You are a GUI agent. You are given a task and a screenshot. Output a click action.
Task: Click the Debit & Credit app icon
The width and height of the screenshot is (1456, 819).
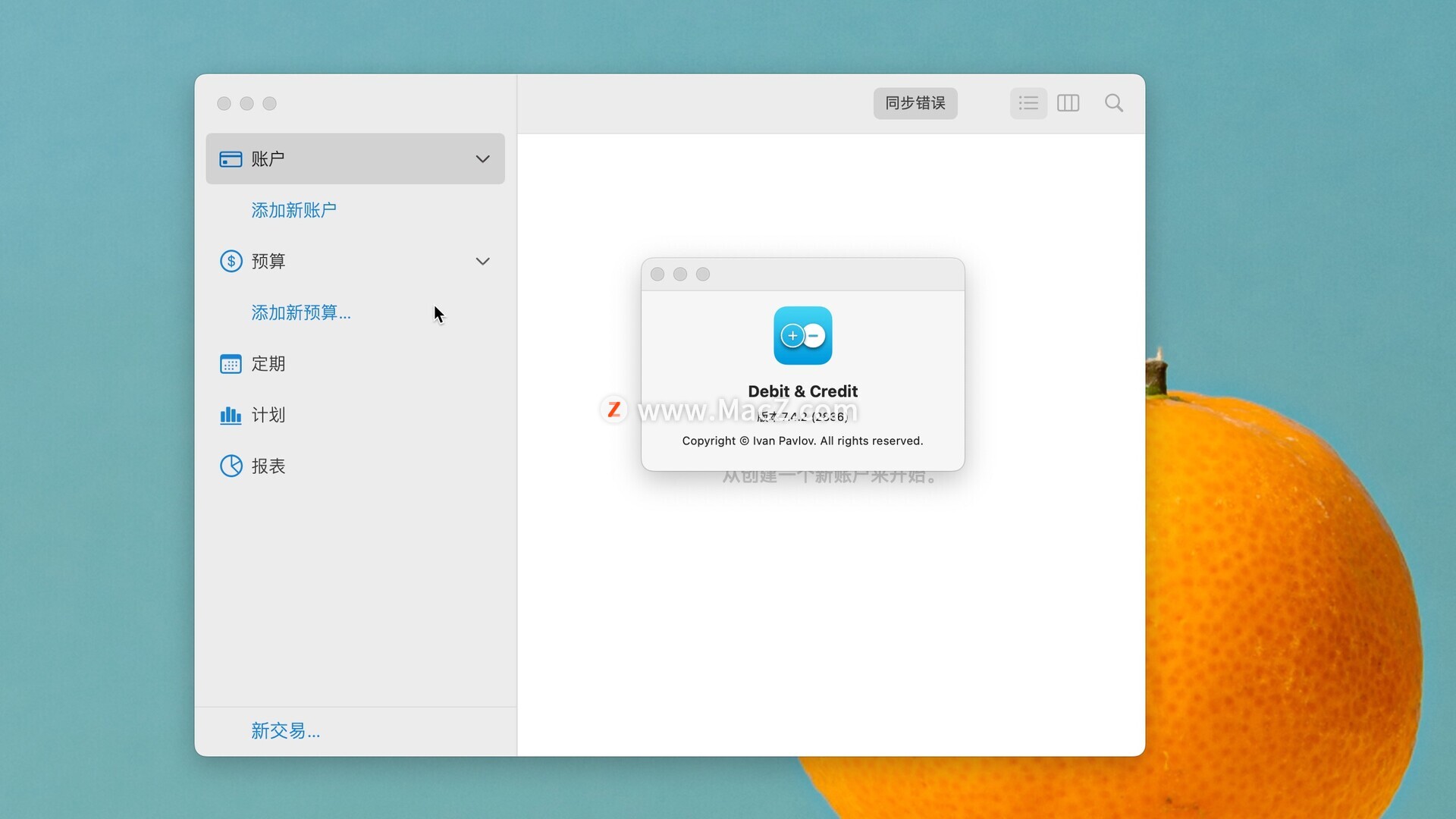pyautogui.click(x=802, y=335)
